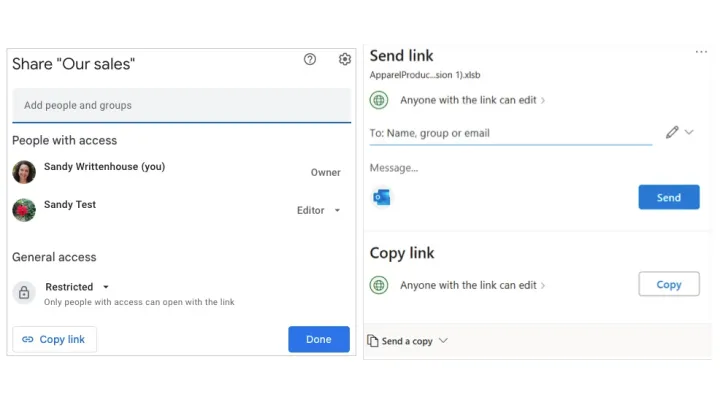
Task: Click the pencil edit permission icon
Action: coord(672,132)
